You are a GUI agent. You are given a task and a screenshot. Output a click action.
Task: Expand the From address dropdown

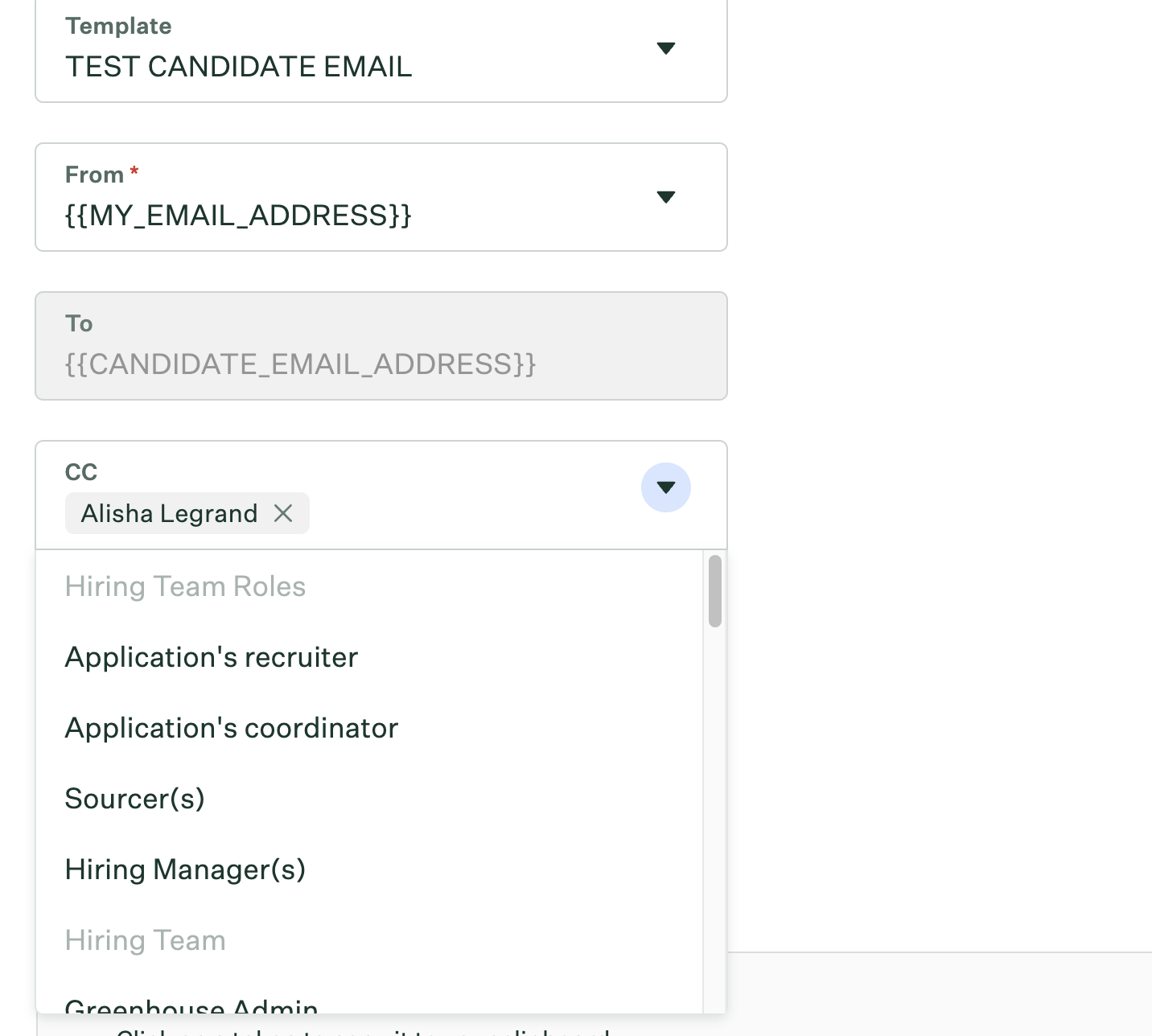pyautogui.click(x=666, y=197)
